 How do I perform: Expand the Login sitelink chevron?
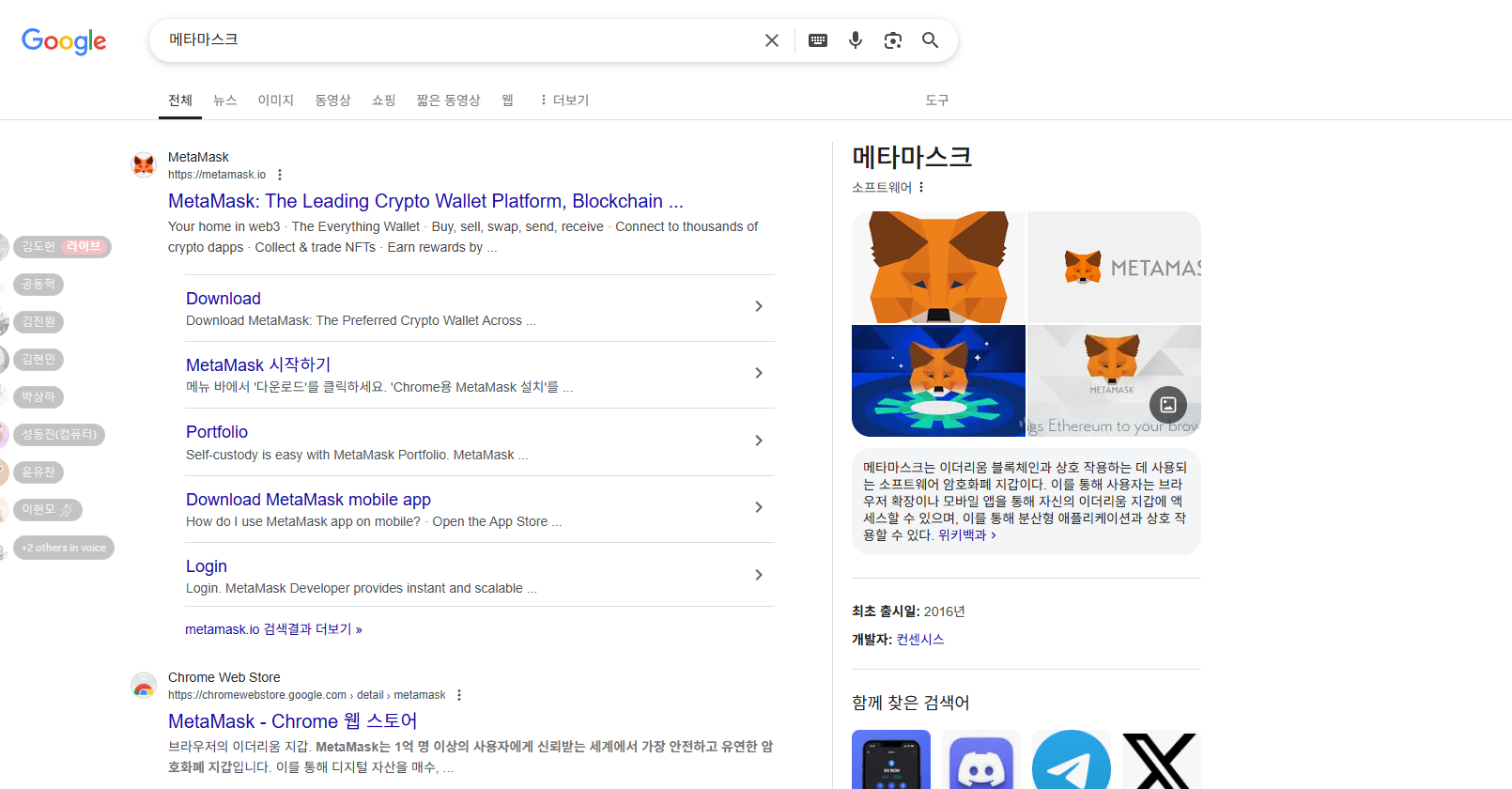[759, 575]
